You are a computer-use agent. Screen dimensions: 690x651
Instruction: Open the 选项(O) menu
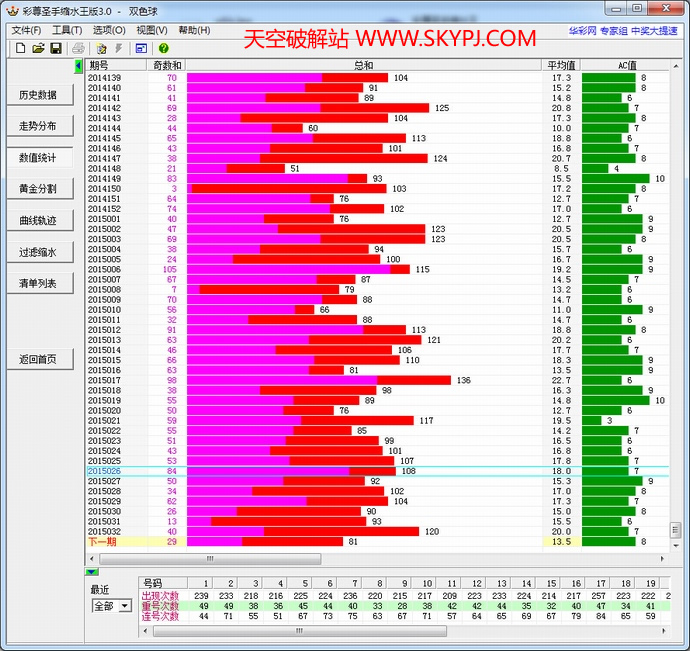[x=109, y=31]
